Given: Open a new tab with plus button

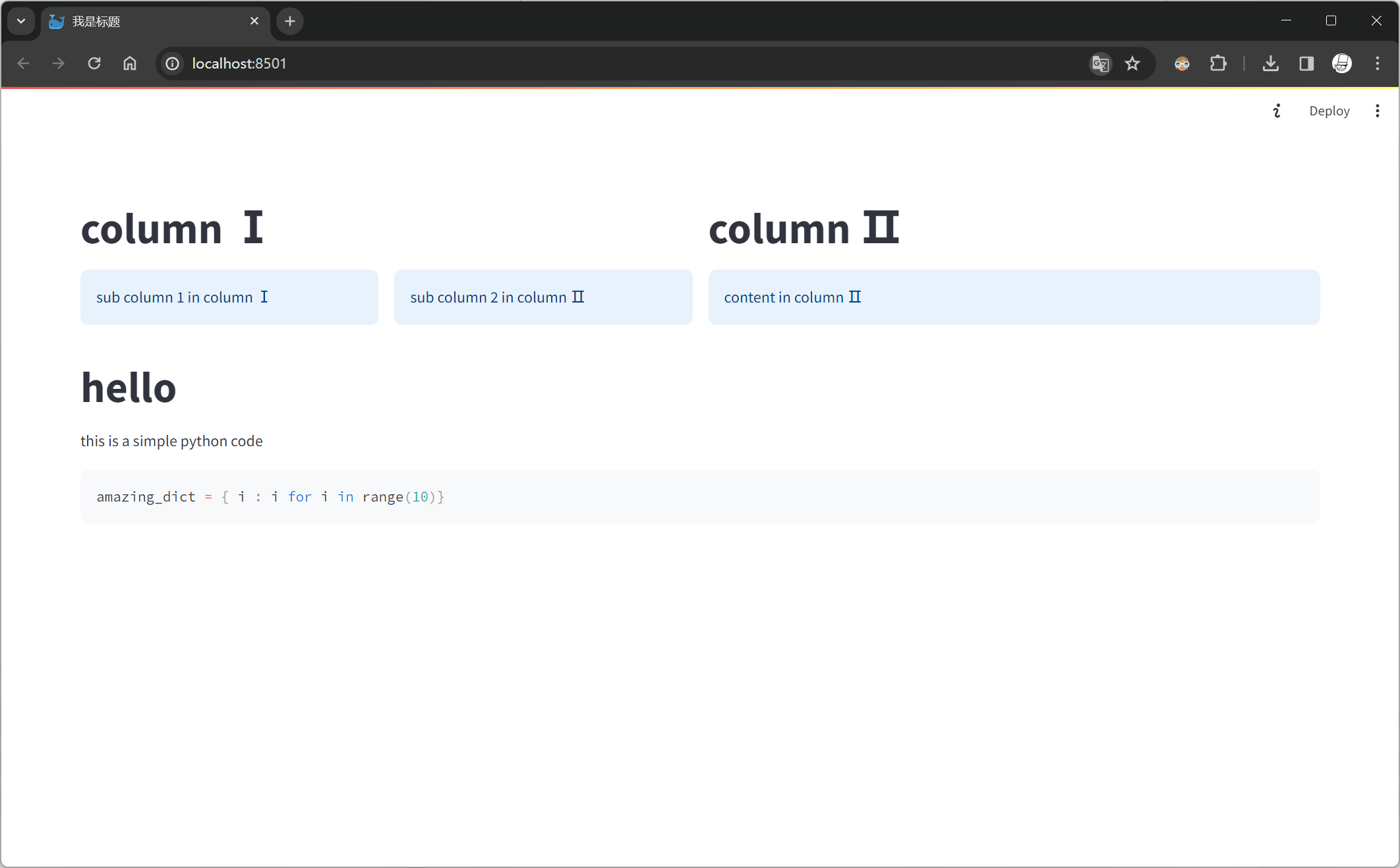Looking at the screenshot, I should pyautogui.click(x=290, y=21).
